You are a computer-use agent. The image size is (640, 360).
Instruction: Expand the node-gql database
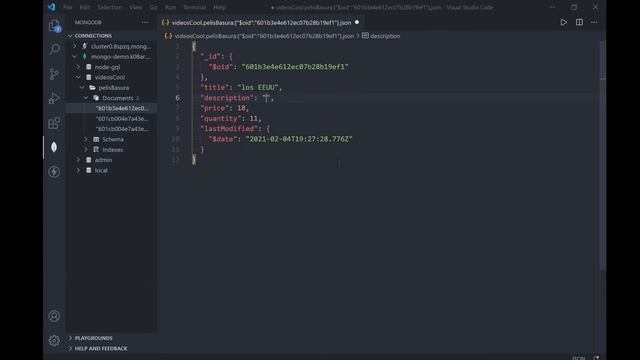pyautogui.click(x=78, y=67)
